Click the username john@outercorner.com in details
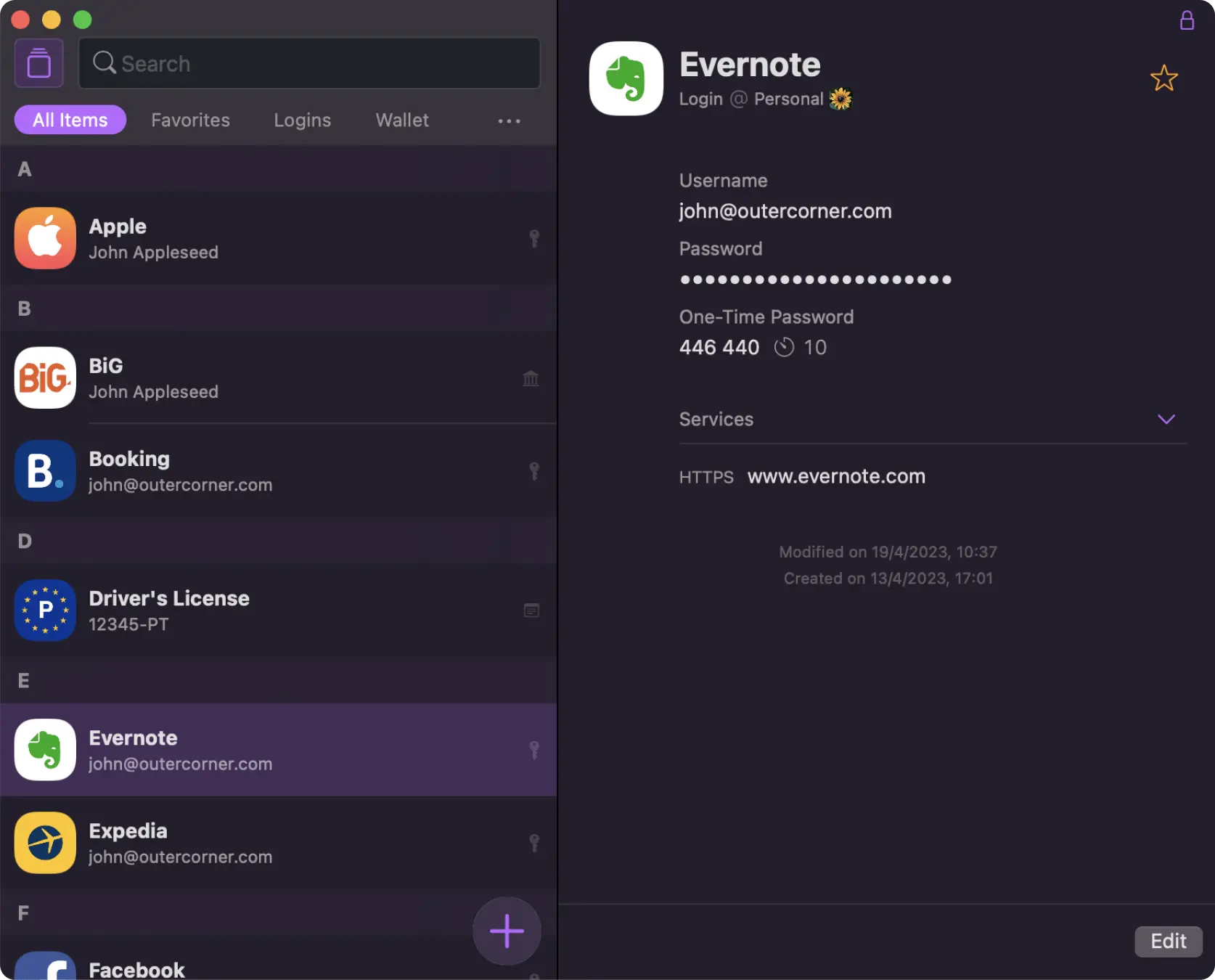This screenshot has height=980, width=1215. (785, 211)
